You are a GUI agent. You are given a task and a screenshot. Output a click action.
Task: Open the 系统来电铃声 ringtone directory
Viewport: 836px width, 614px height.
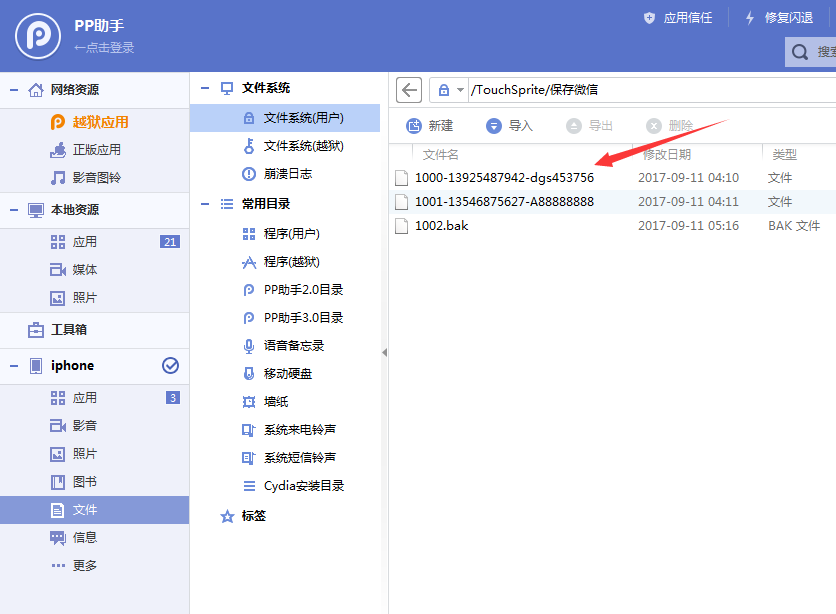click(x=302, y=427)
